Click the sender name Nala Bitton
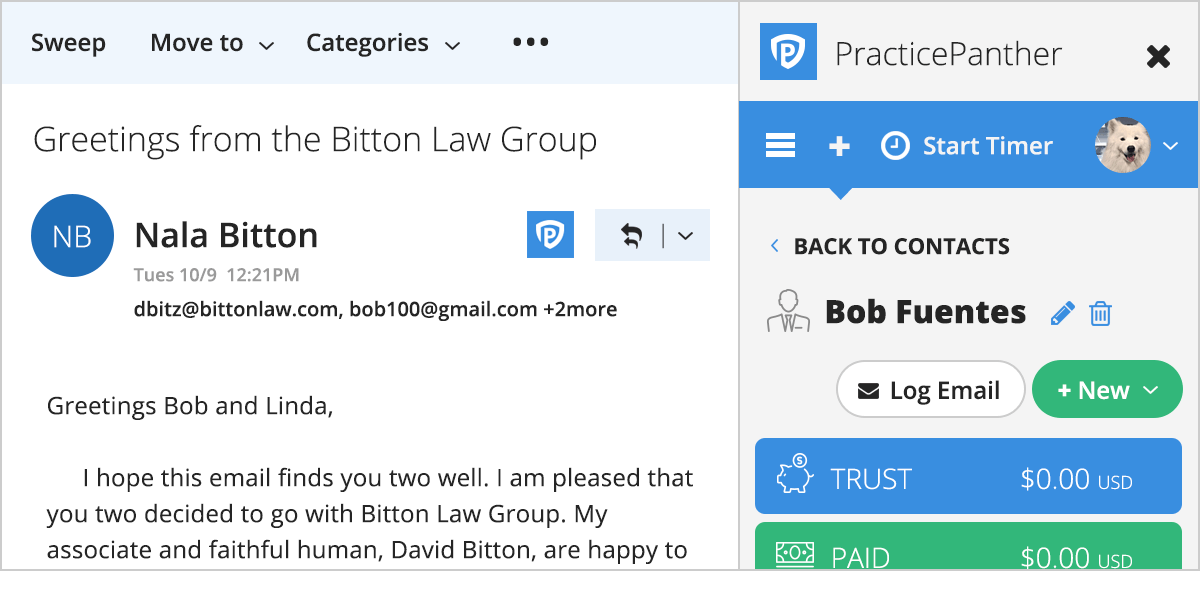 226,235
